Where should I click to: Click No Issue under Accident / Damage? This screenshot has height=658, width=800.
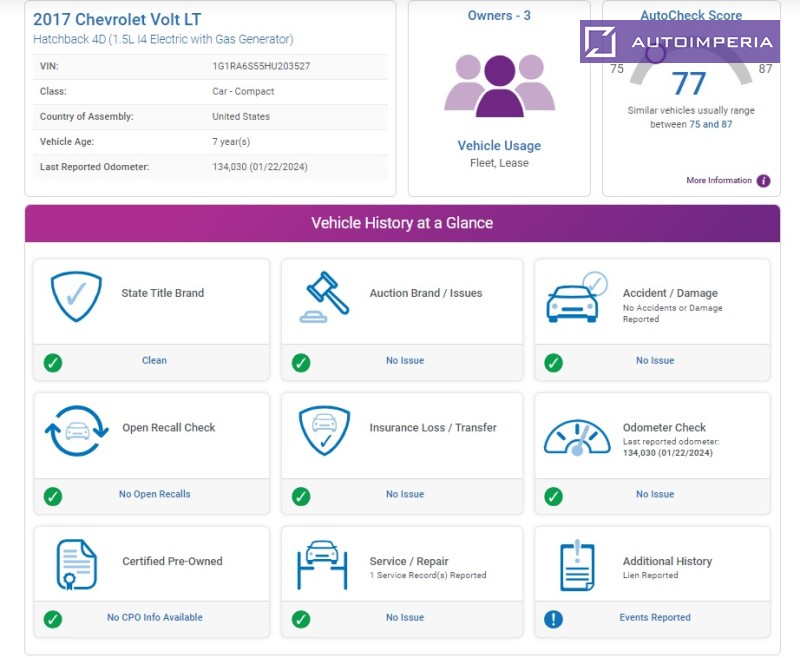click(655, 360)
